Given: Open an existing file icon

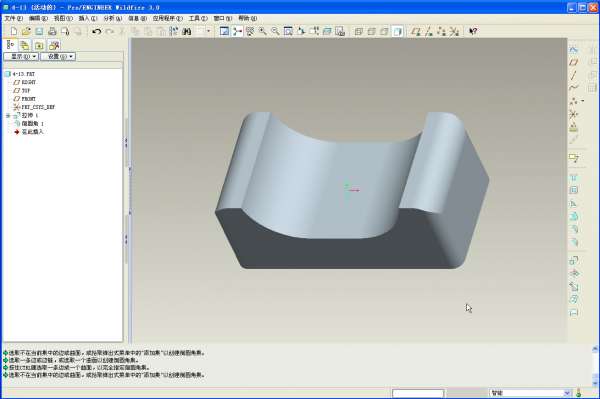Looking at the screenshot, I should (x=26, y=31).
